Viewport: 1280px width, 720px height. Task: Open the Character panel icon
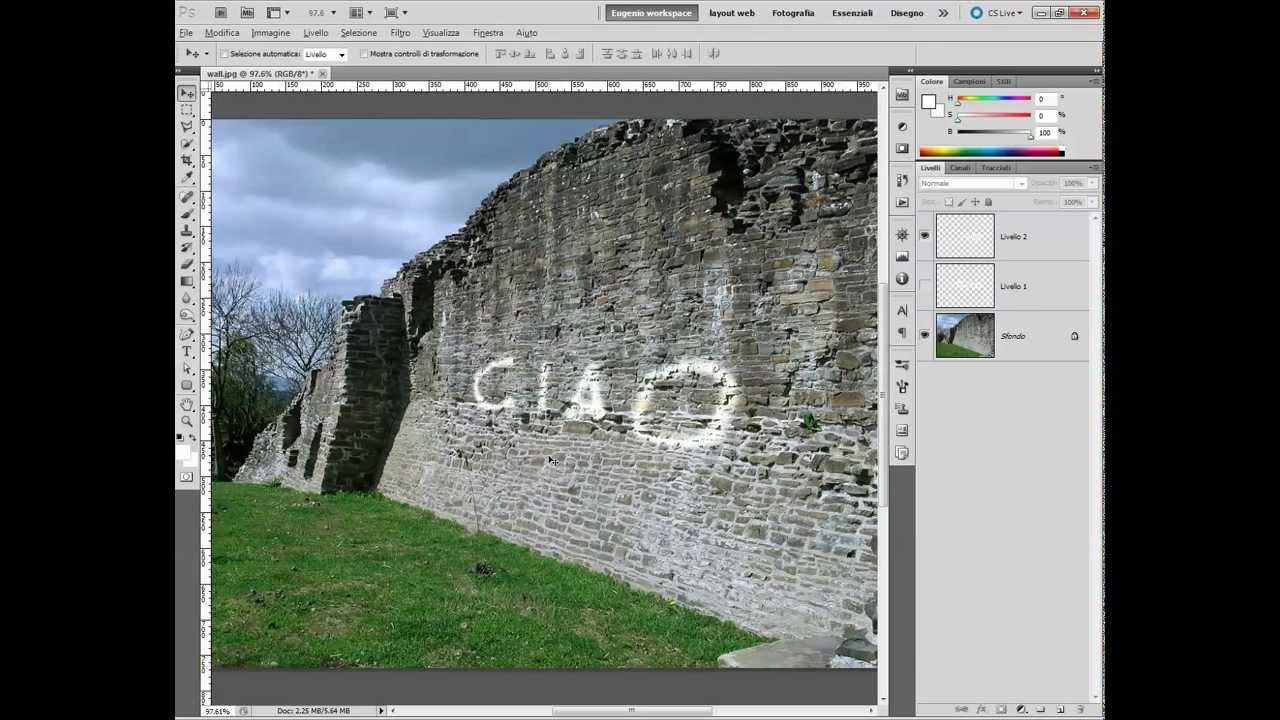click(x=902, y=311)
